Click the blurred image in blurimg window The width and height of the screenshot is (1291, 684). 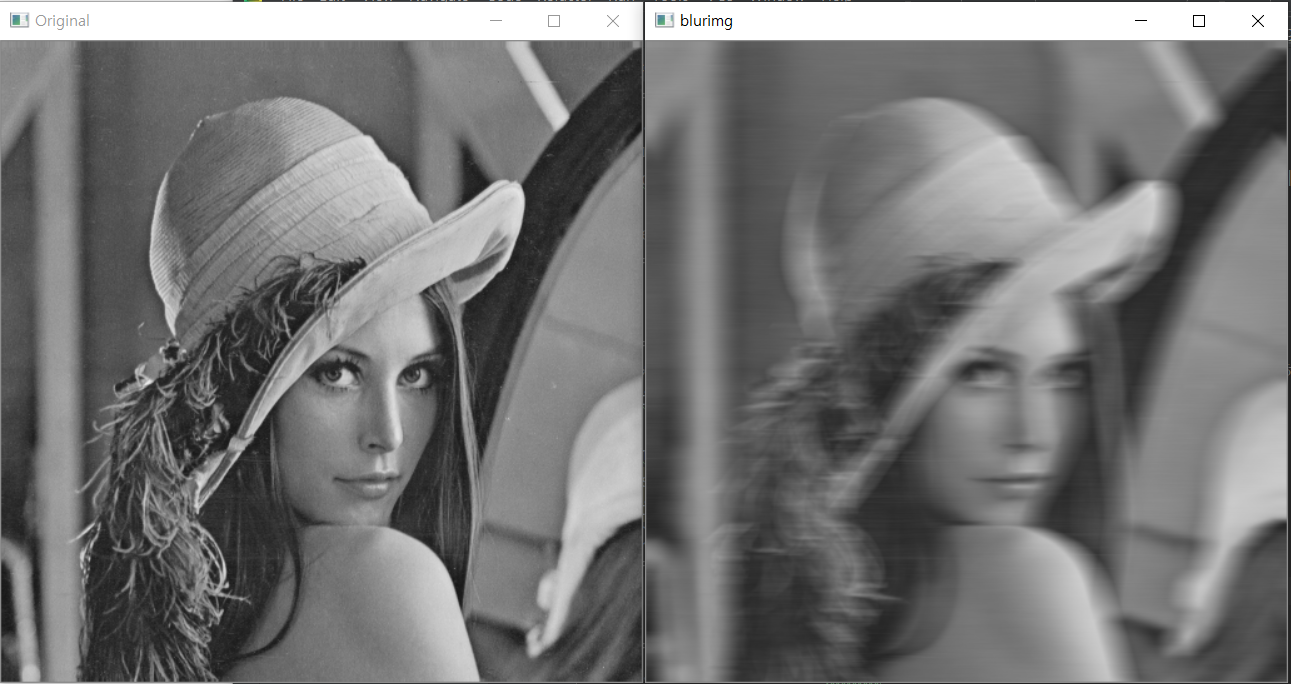(966, 361)
